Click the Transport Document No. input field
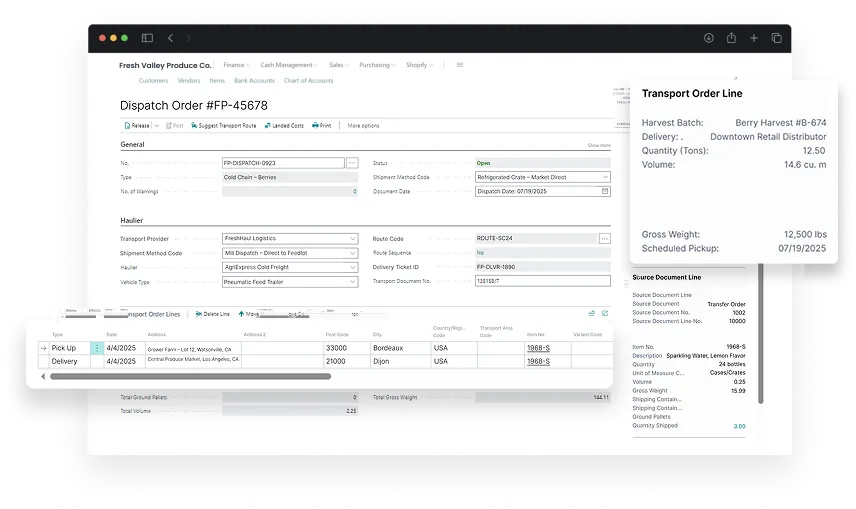The width and height of the screenshot is (856, 509). [x=542, y=282]
